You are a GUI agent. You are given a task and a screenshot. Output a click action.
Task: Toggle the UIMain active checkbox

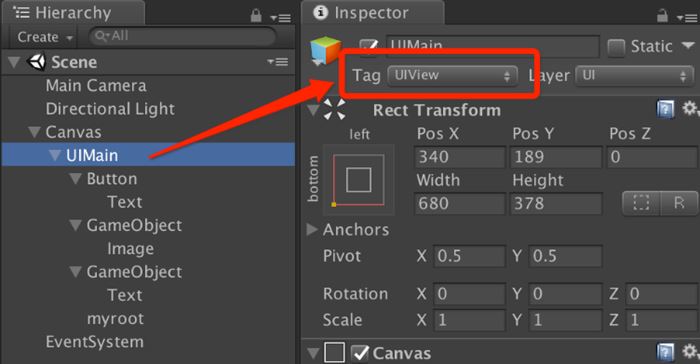(369, 47)
